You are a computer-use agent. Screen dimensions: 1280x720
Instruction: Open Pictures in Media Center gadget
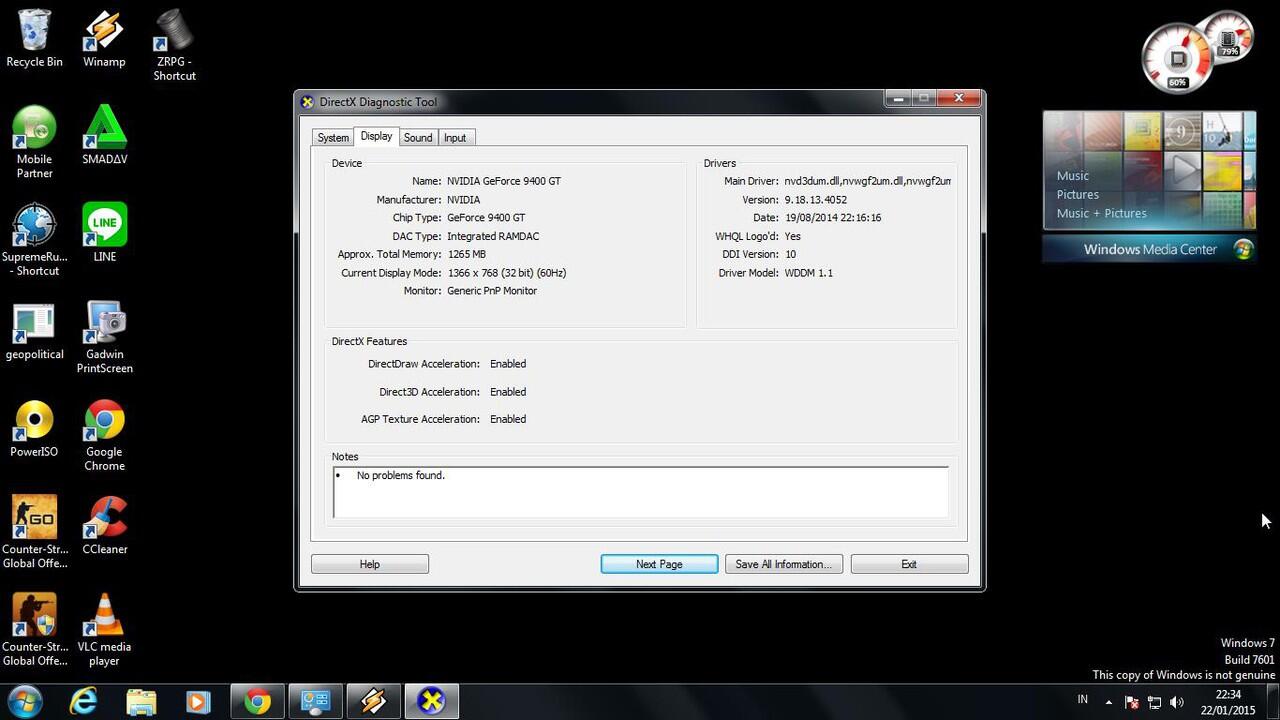(1078, 195)
